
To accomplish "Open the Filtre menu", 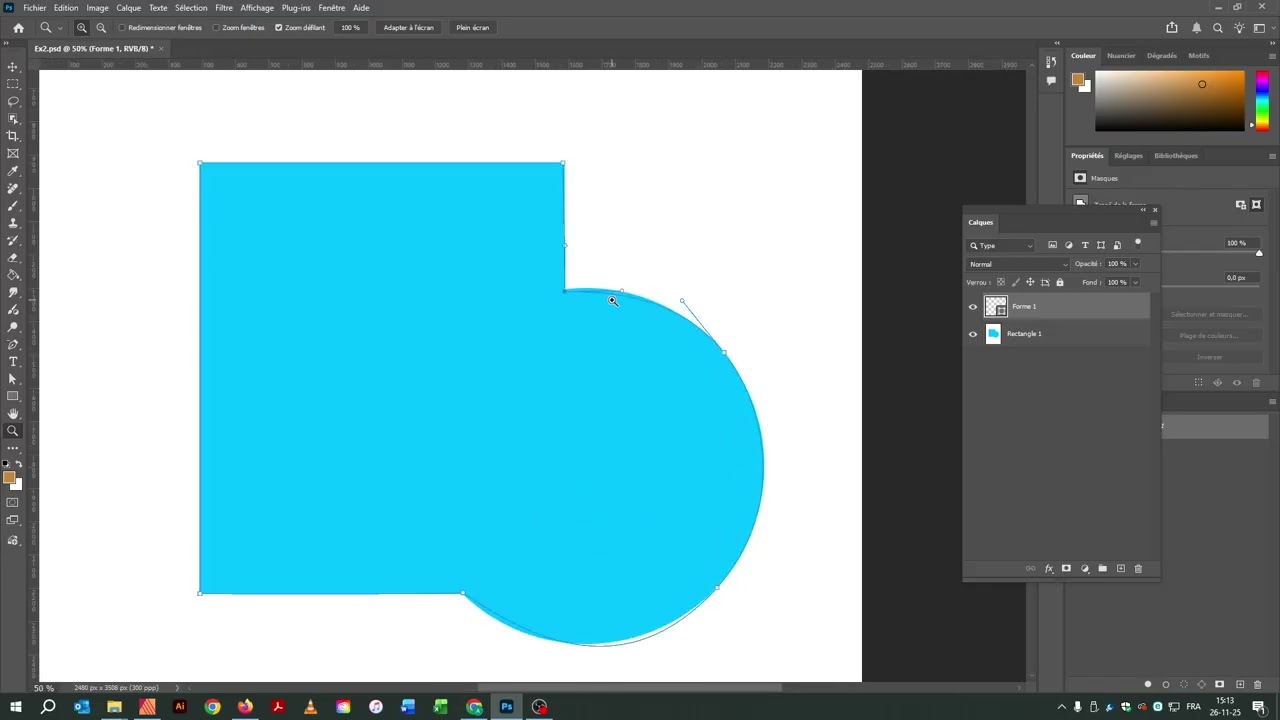I will pyautogui.click(x=224, y=8).
